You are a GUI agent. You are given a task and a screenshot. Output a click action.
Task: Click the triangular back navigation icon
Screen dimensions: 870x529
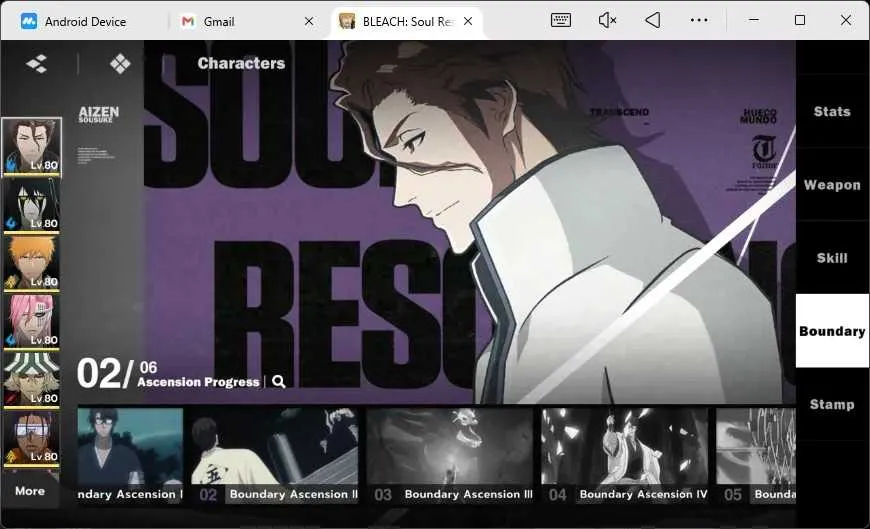652,21
